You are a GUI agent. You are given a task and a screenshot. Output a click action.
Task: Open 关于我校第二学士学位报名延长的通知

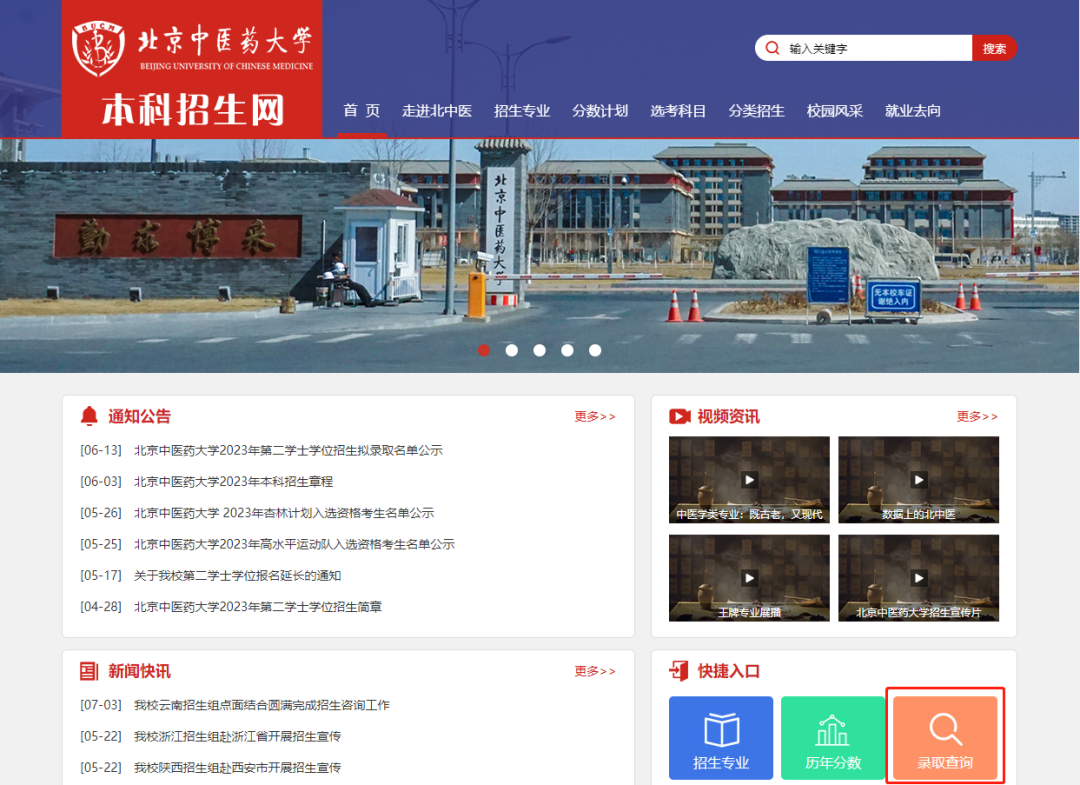tap(238, 576)
